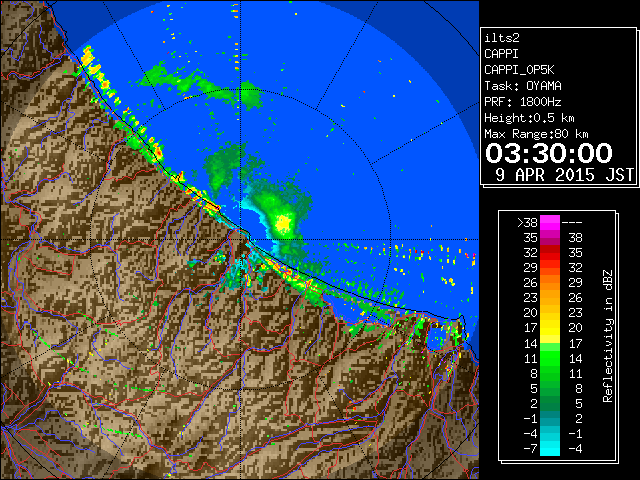Select the 'CAPPI' product type text
The width and height of the screenshot is (640, 480).
tap(501, 54)
